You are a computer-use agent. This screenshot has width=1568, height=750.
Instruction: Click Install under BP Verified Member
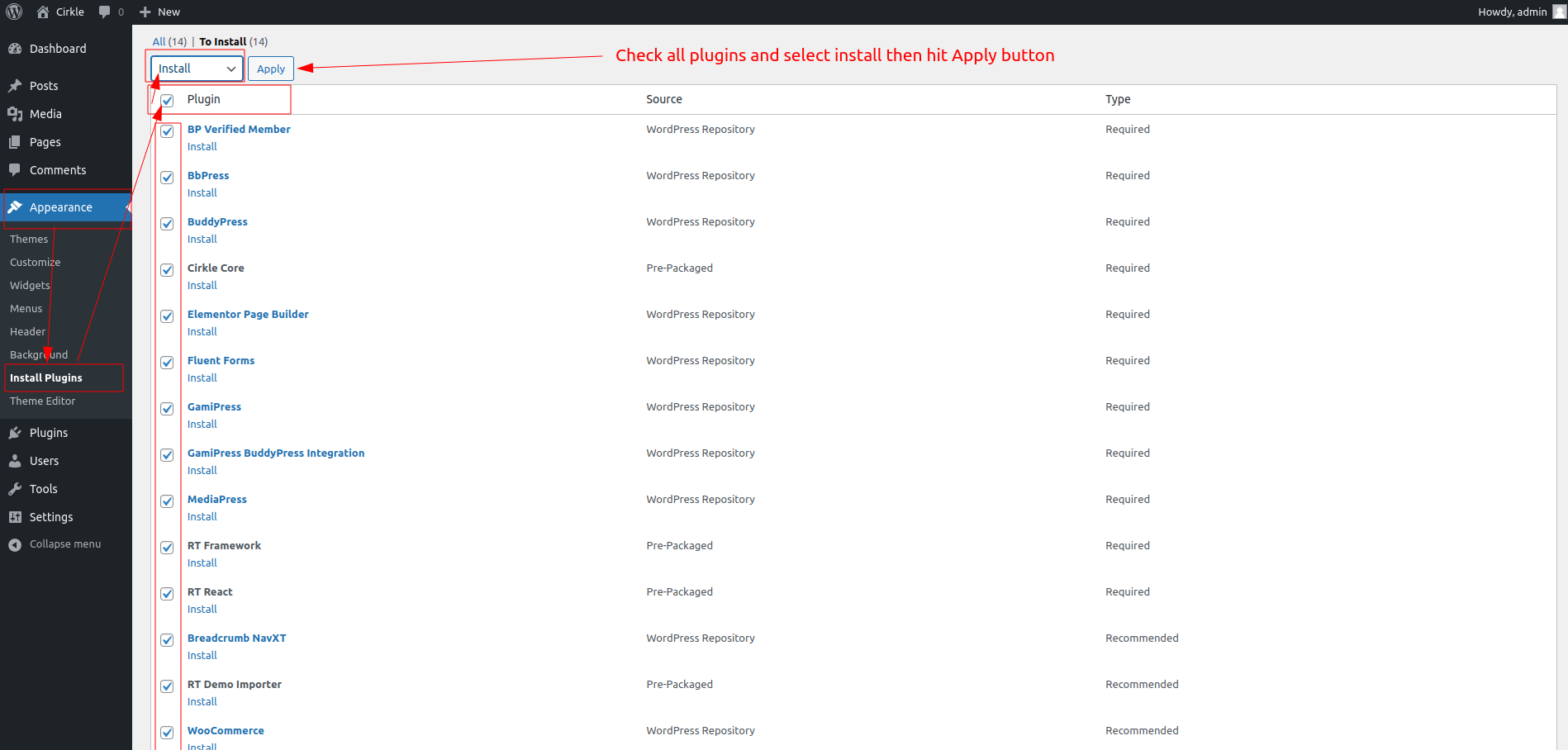pos(202,146)
